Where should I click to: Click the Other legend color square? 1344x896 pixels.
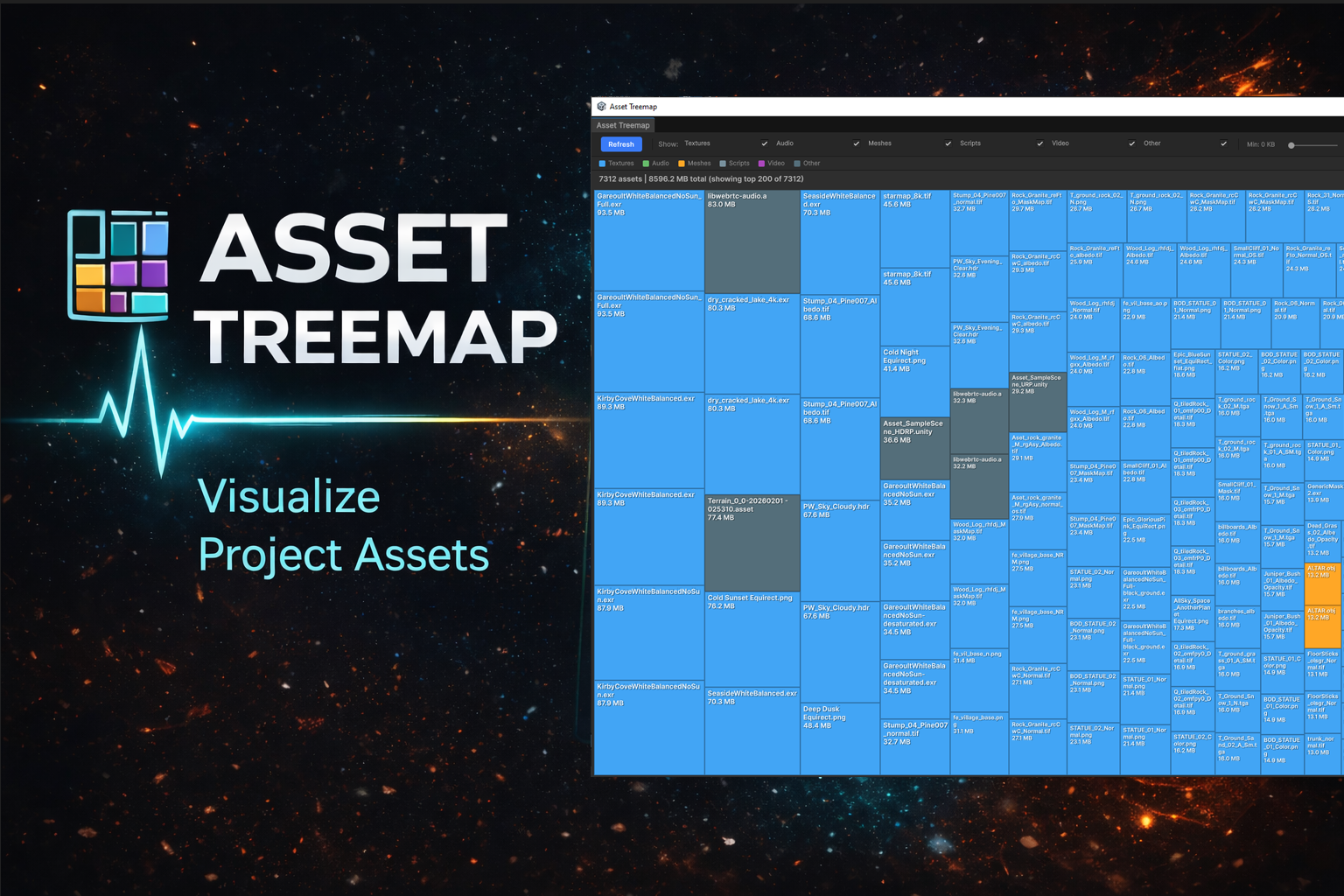coord(797,163)
